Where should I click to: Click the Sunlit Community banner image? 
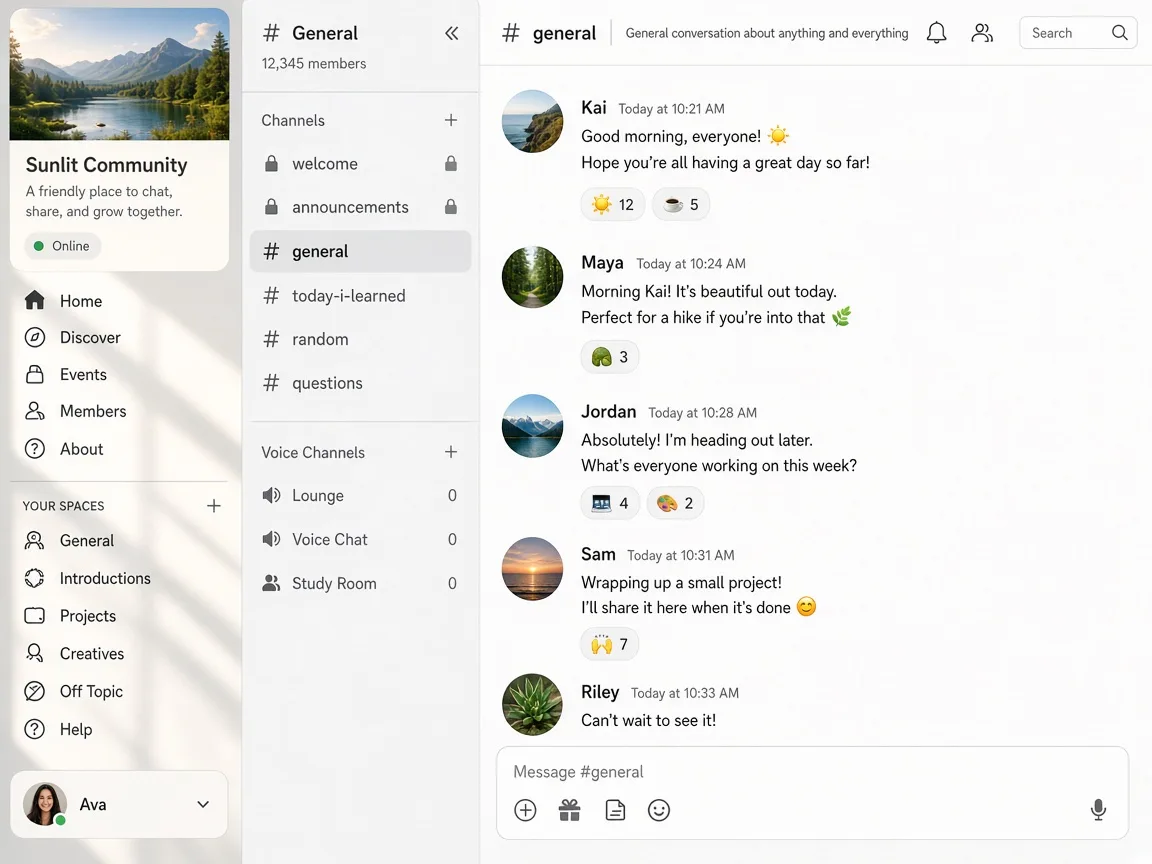(x=119, y=73)
